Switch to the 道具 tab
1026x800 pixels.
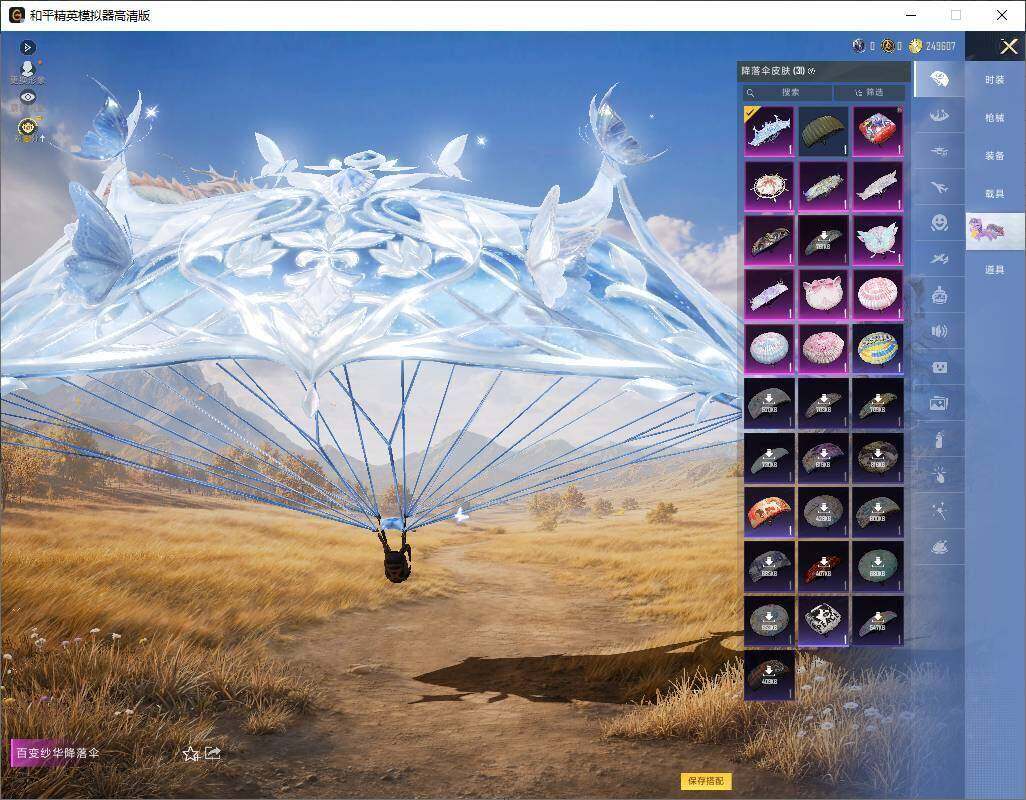click(995, 270)
